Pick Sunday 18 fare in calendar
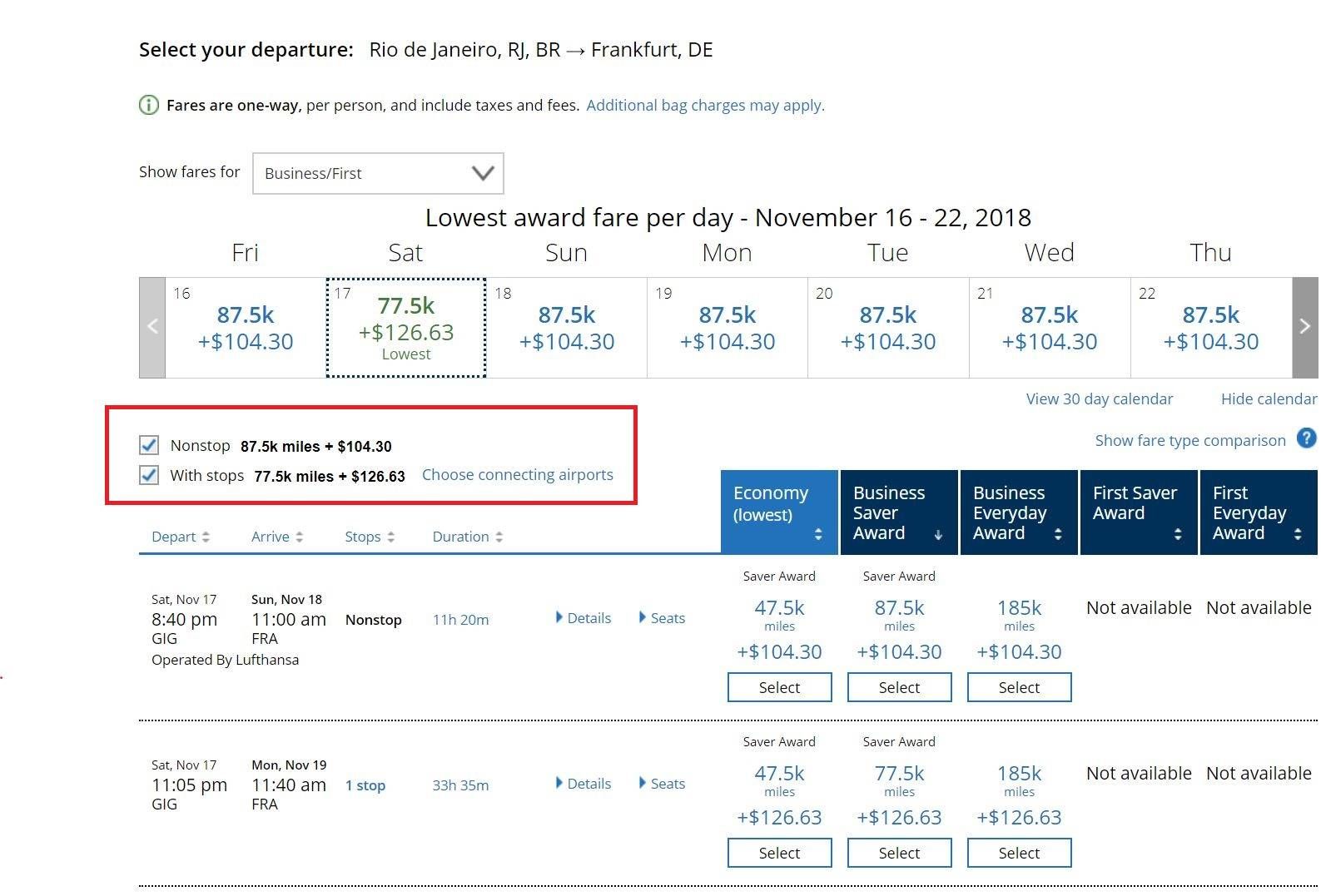 tap(566, 328)
